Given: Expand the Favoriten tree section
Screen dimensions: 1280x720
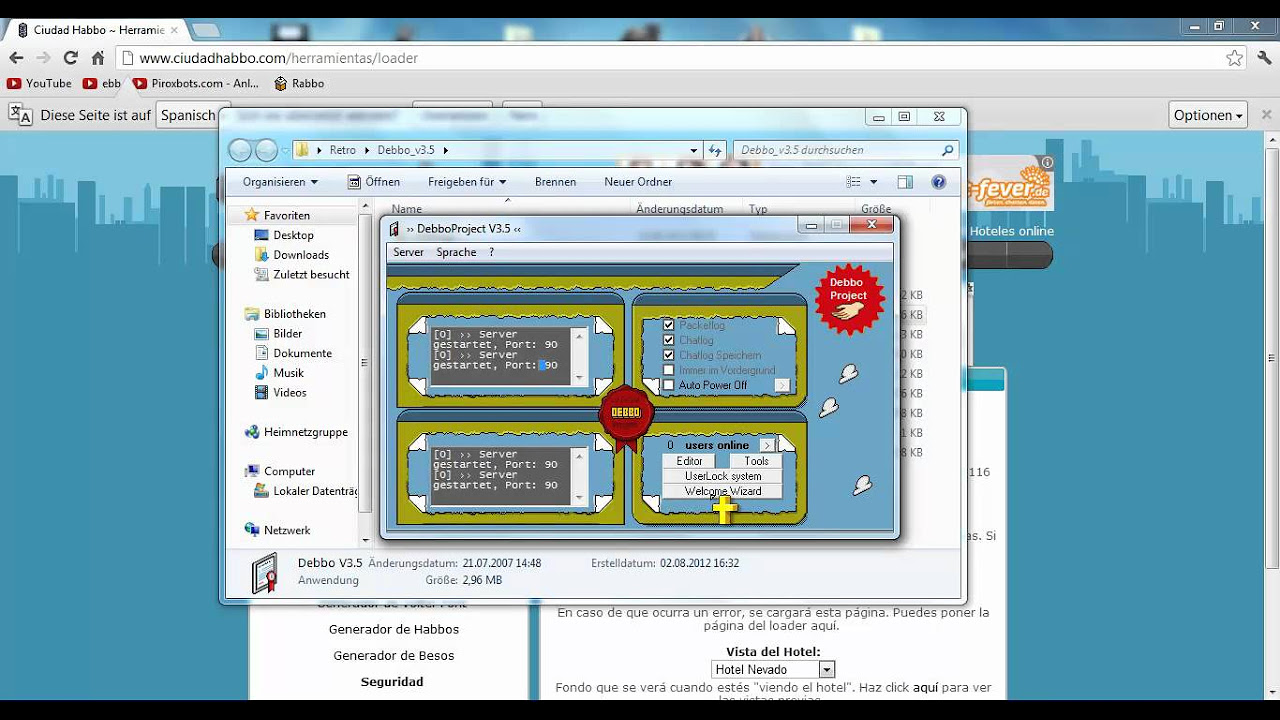Looking at the screenshot, I should click(235, 215).
